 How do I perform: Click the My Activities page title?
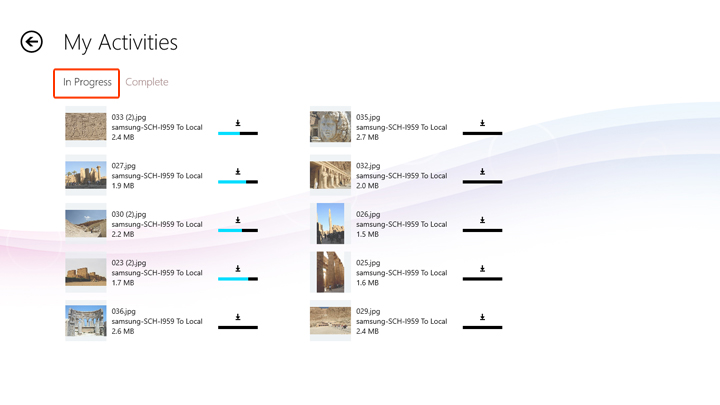tap(121, 42)
